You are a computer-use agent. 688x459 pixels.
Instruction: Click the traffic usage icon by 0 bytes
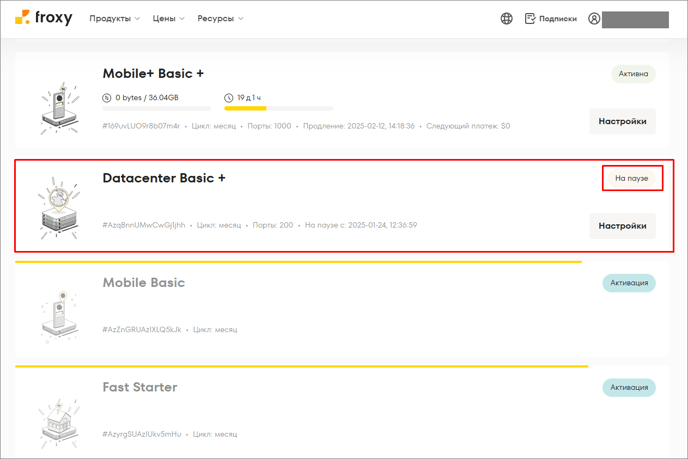pos(107,98)
